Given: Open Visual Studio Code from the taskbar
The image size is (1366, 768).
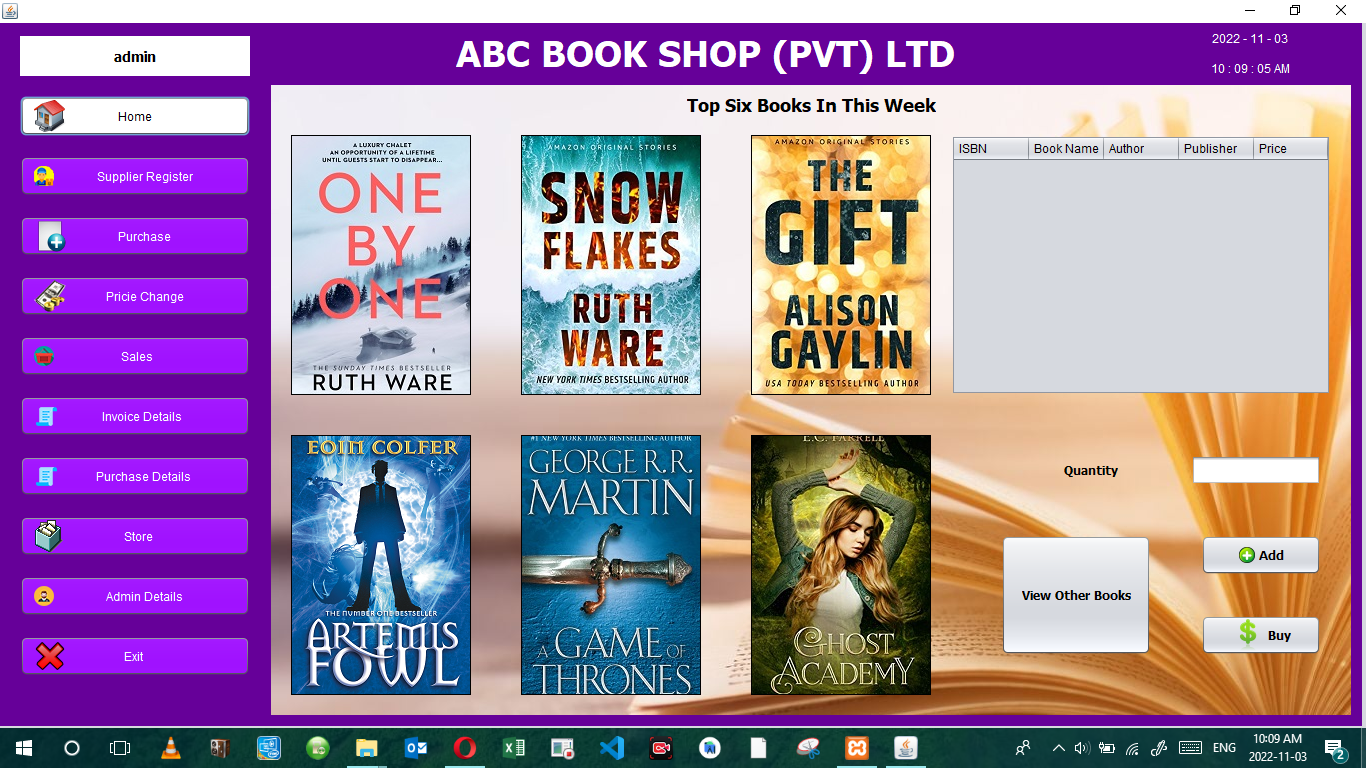Looking at the screenshot, I should [x=612, y=747].
